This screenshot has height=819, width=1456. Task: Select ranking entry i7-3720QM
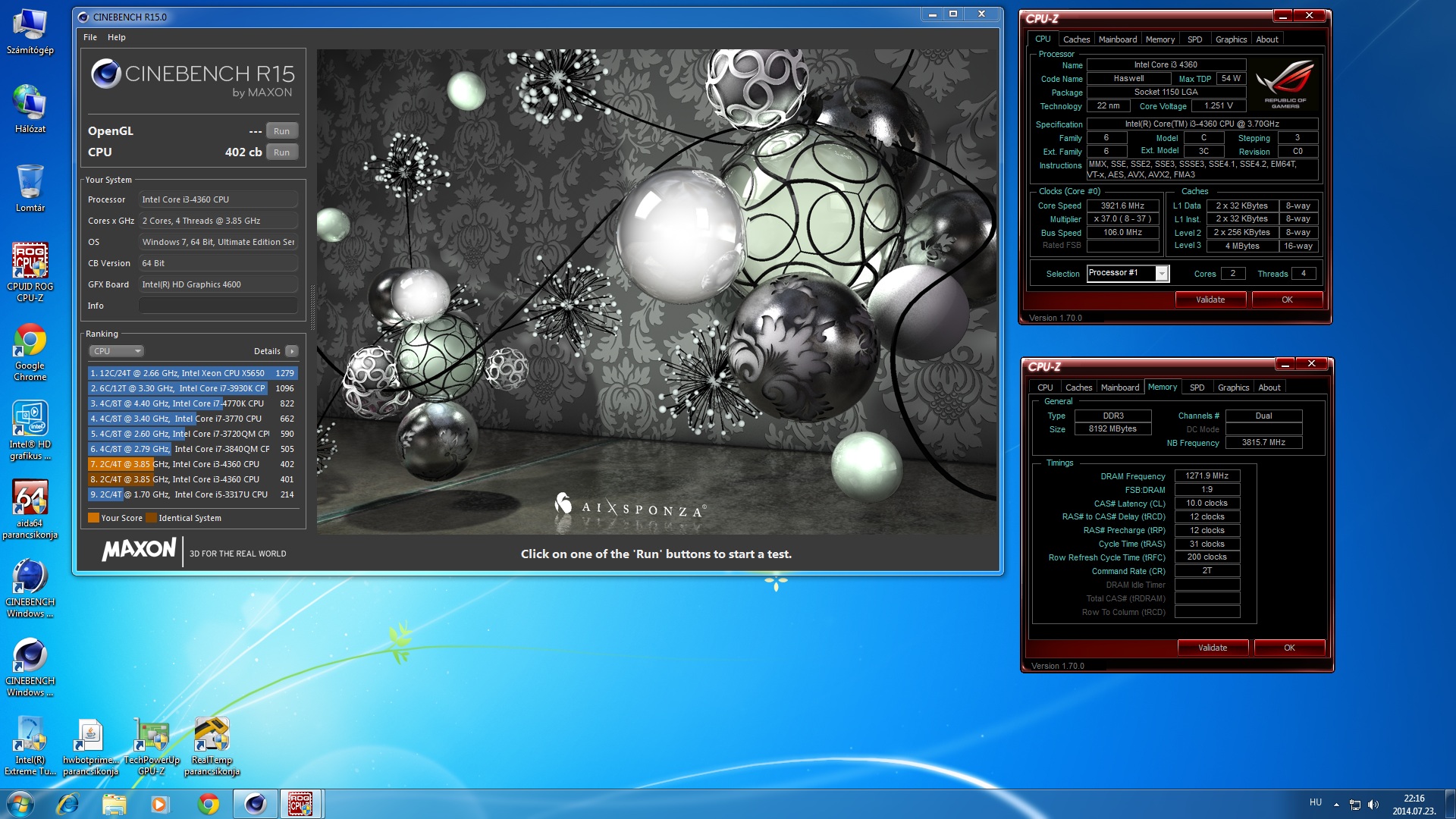(193, 434)
